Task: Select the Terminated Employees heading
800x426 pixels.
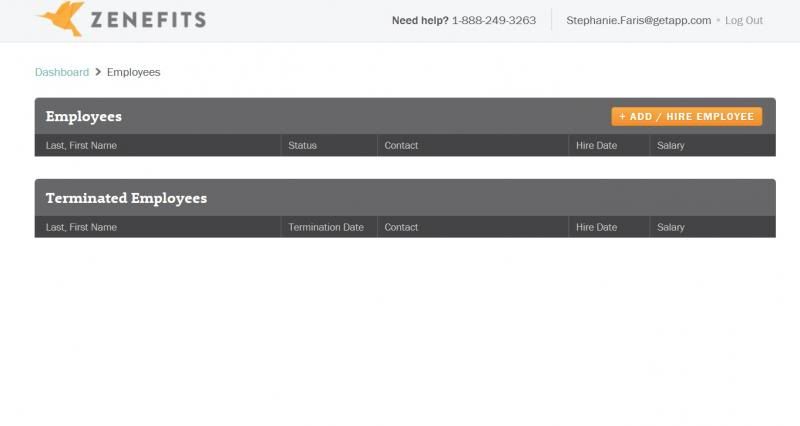Action: [x=126, y=198]
